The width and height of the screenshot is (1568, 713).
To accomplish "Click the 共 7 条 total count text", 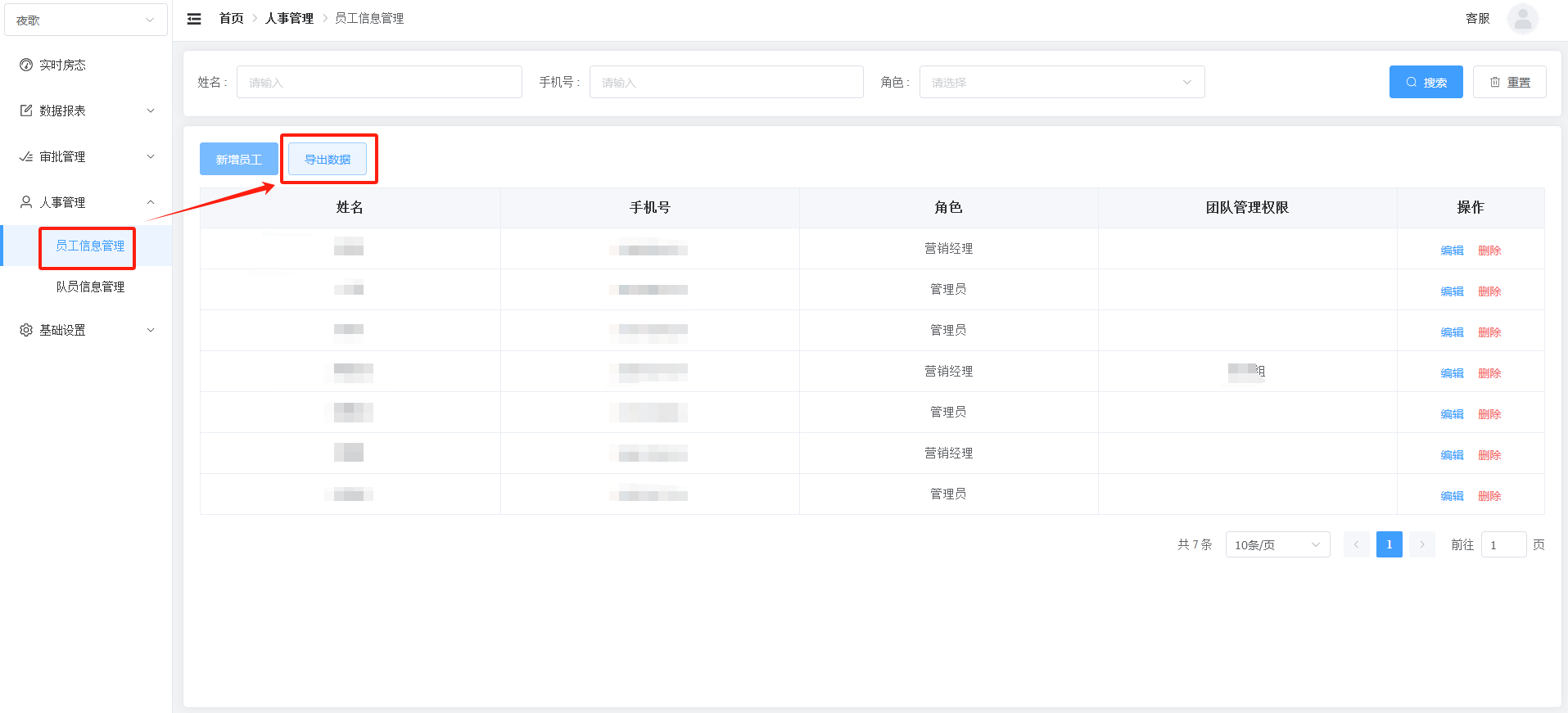I will click(1195, 544).
